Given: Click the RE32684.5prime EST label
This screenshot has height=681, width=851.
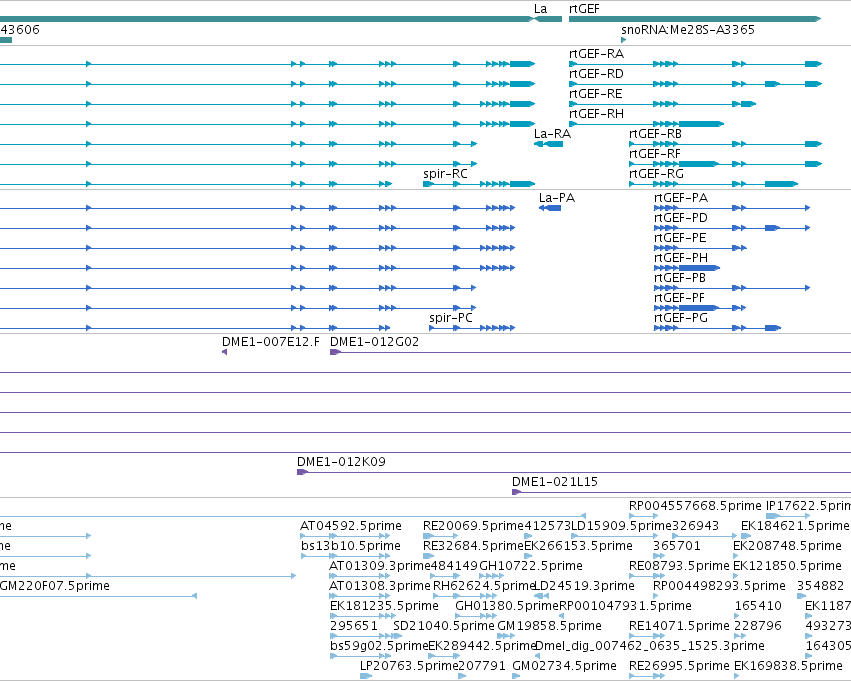Looking at the screenshot, I should point(474,546).
